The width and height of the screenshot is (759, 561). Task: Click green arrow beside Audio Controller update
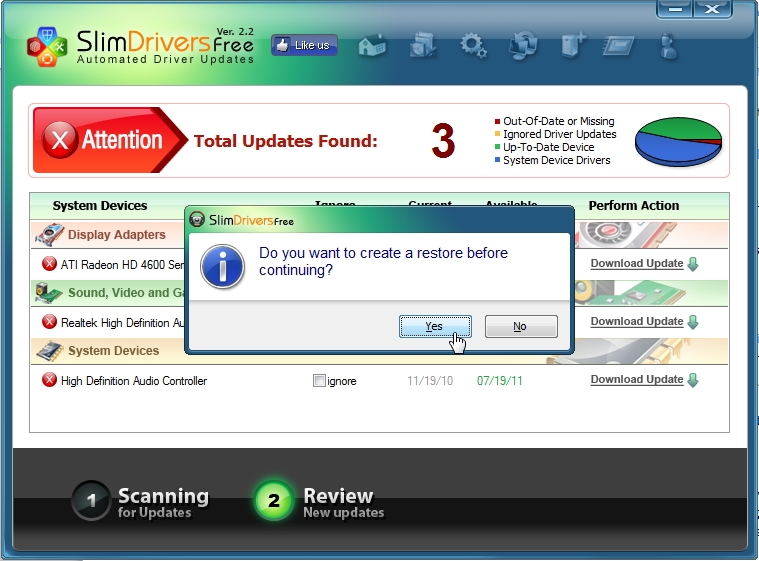pos(693,380)
